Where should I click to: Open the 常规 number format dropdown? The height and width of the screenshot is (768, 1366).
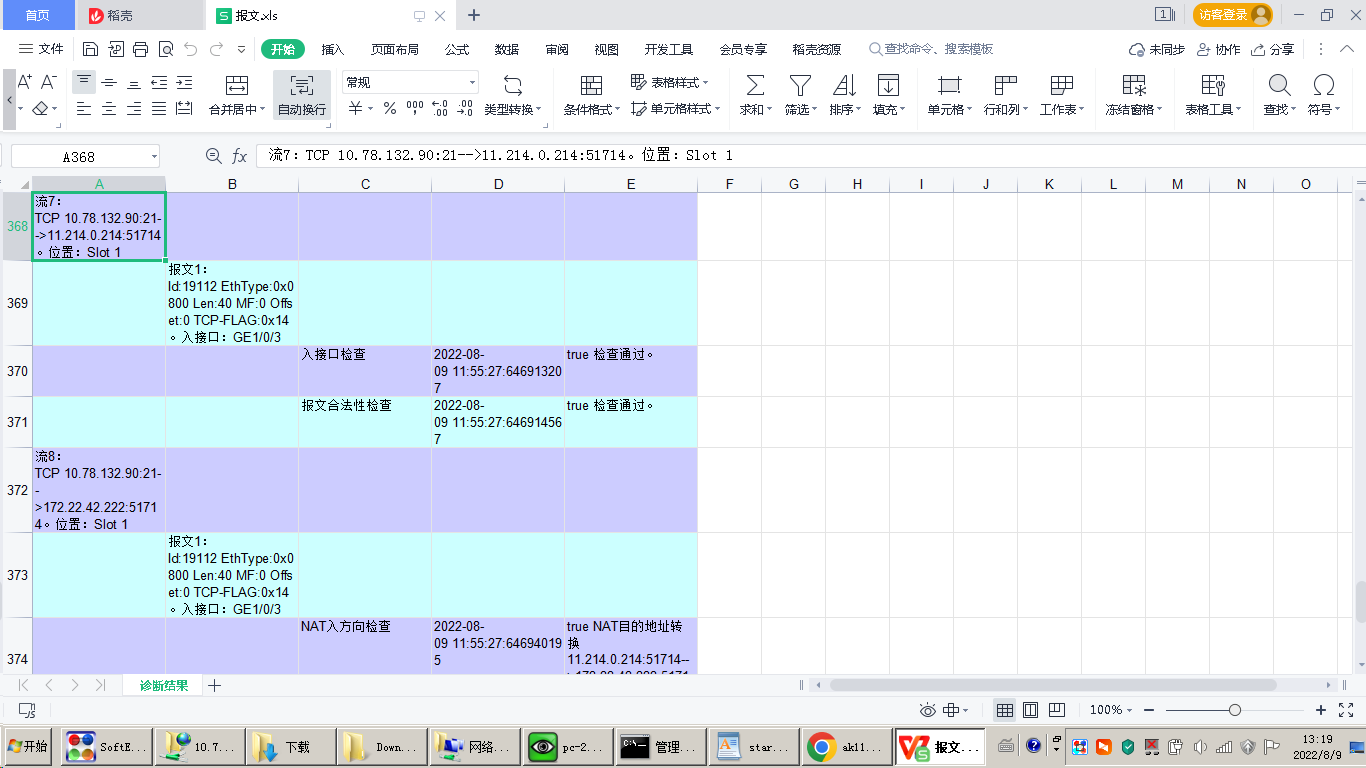click(472, 82)
